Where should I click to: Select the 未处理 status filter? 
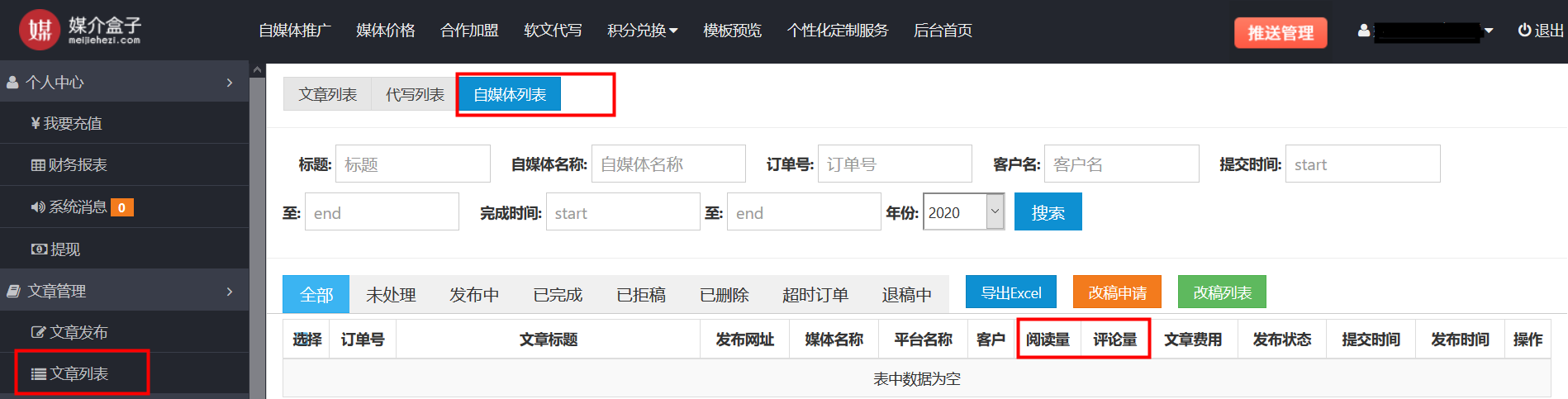[x=391, y=294]
